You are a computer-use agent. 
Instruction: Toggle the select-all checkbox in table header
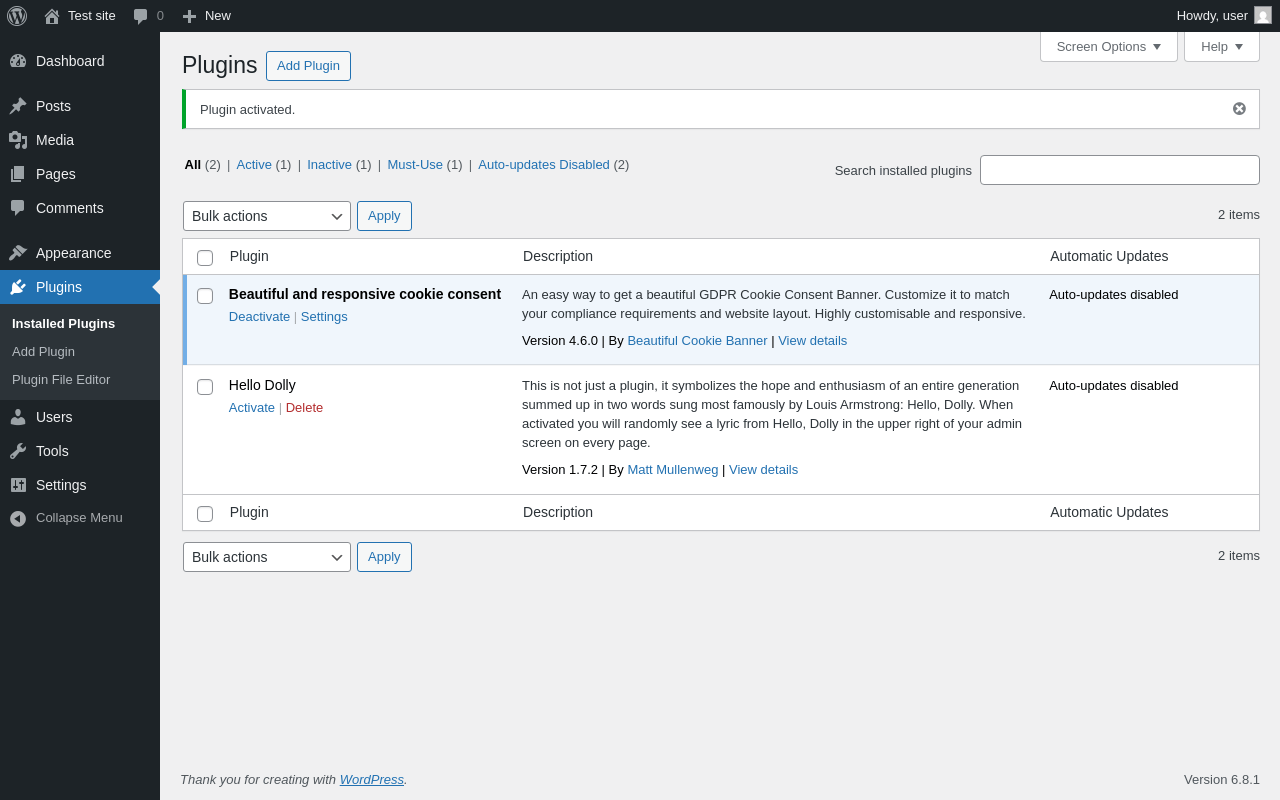[x=205, y=258]
